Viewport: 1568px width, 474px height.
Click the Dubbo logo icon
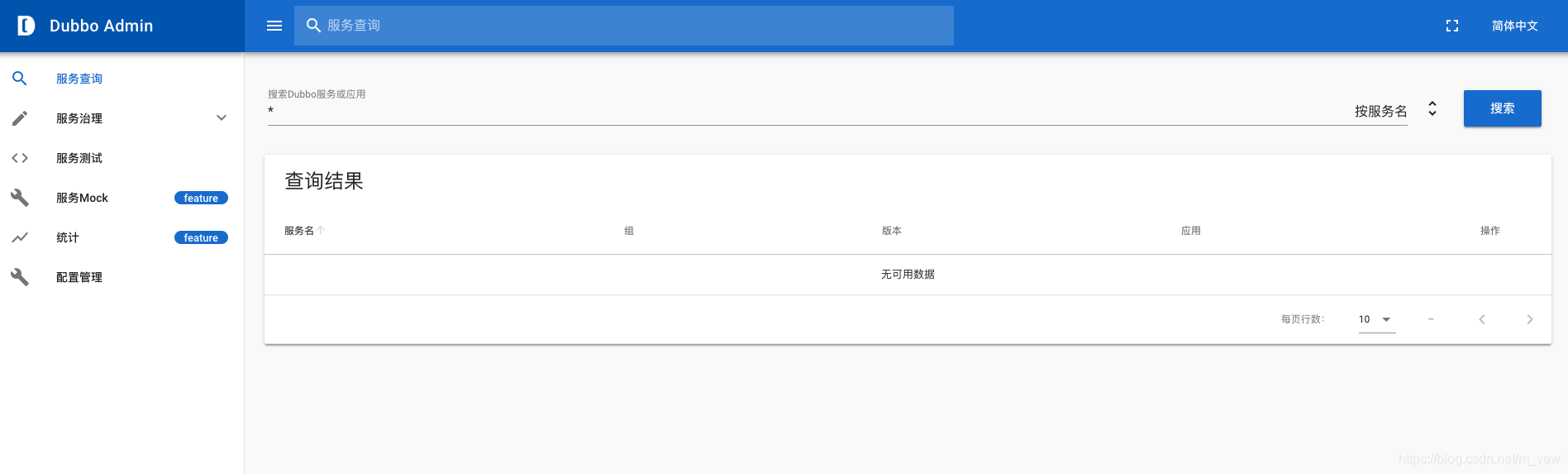[26, 26]
